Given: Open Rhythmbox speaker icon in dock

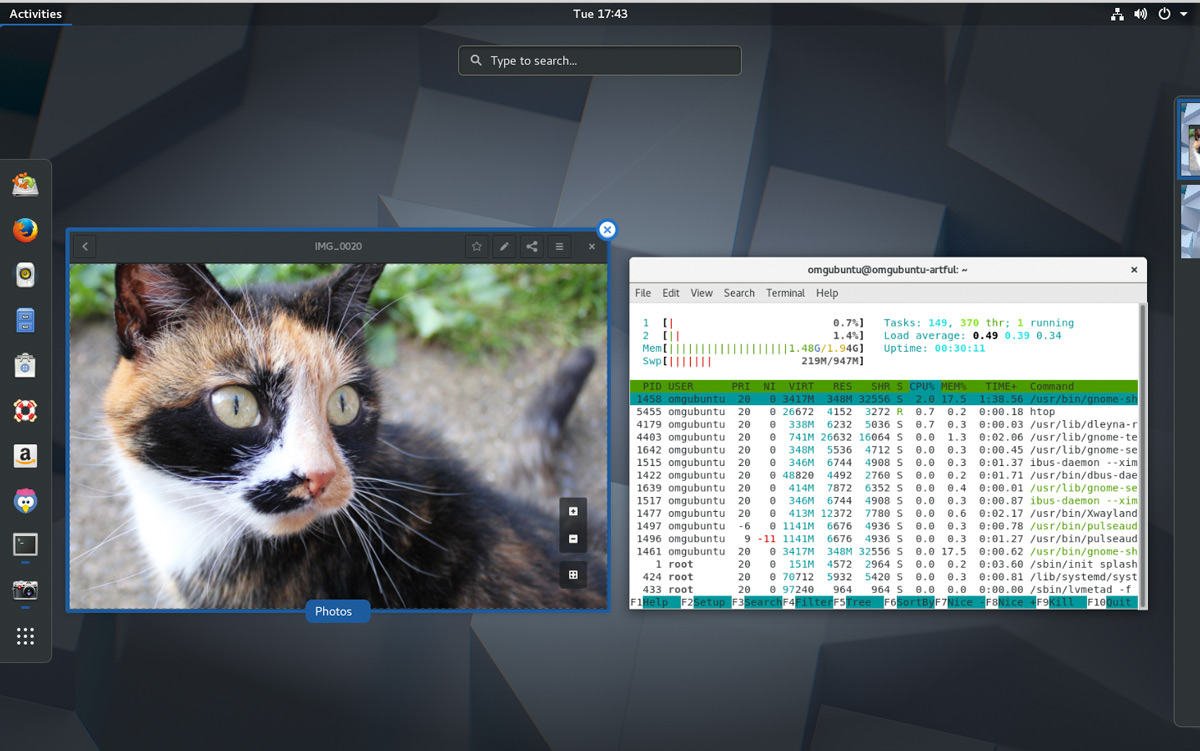Looking at the screenshot, I should coord(25,275).
